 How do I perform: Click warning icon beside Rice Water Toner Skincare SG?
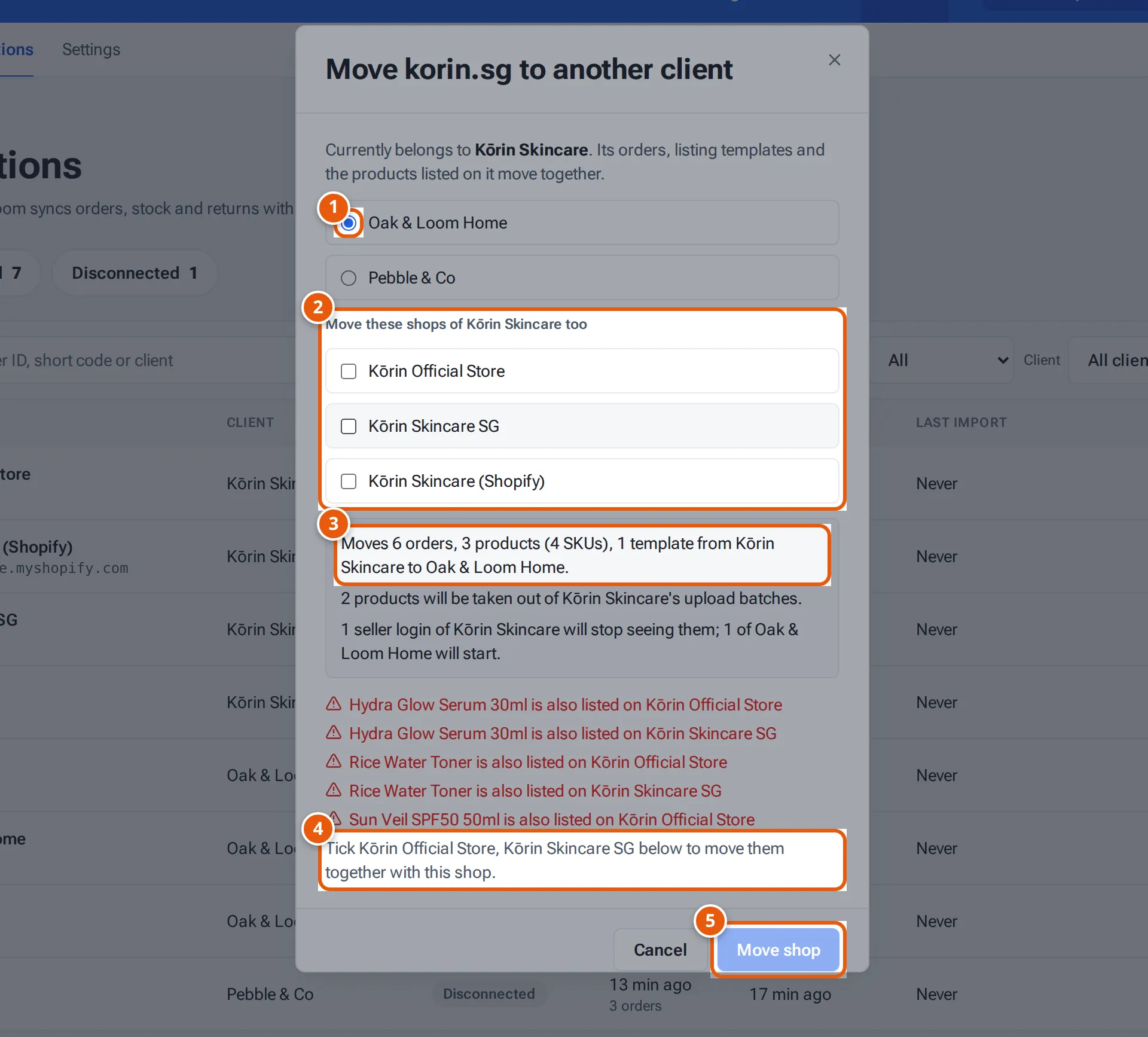pos(334,790)
